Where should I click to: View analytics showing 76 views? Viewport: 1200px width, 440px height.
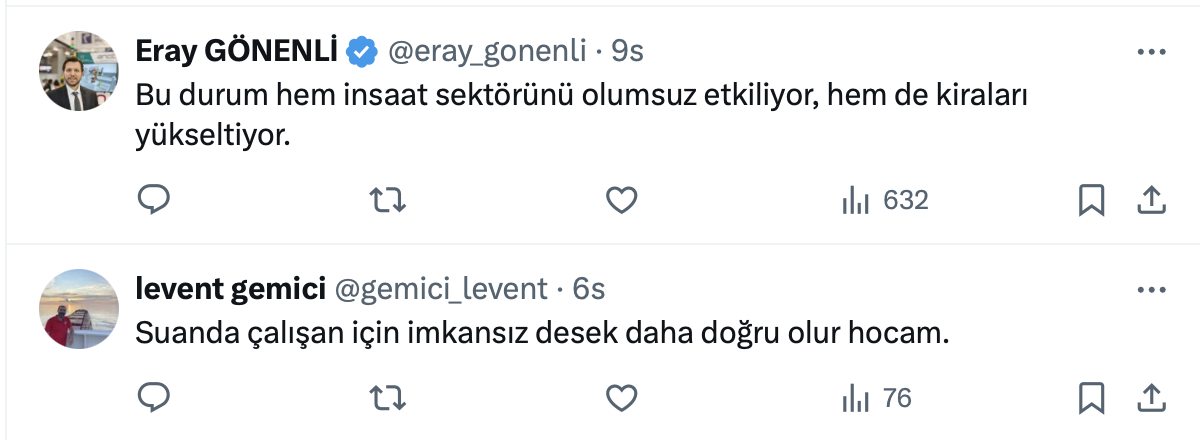click(x=877, y=398)
